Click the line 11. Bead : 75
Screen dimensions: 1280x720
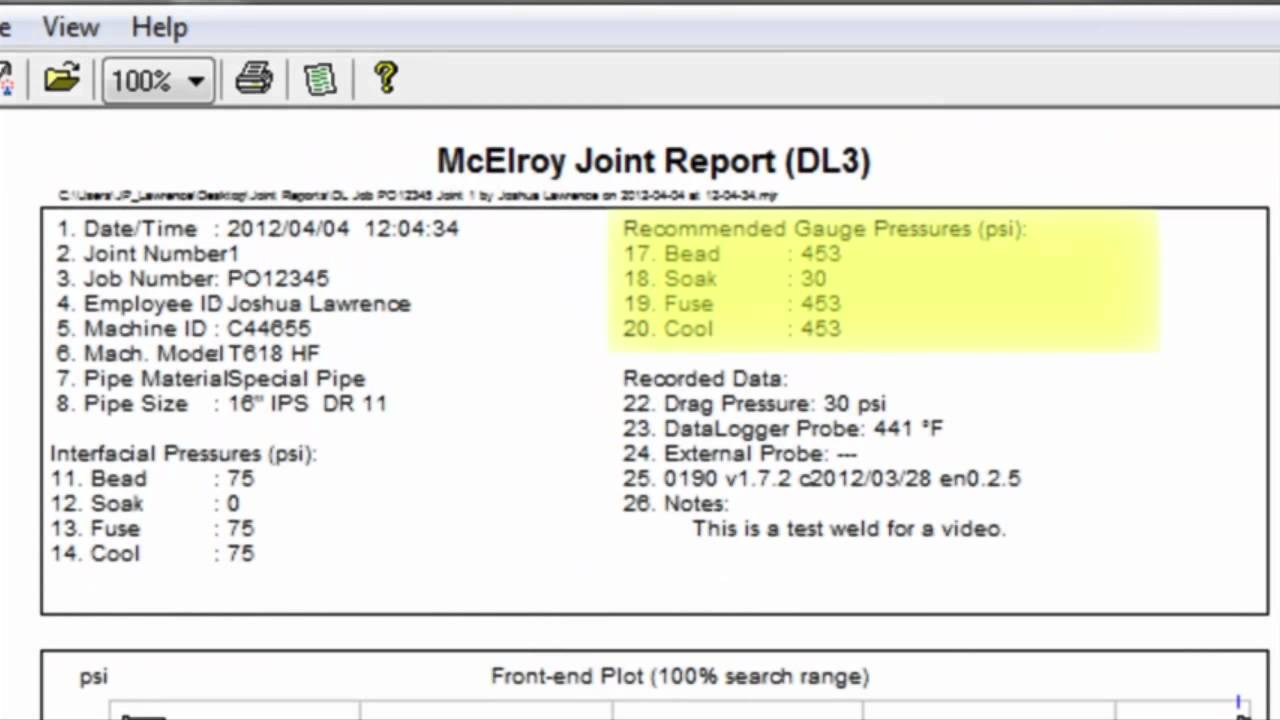pos(152,479)
